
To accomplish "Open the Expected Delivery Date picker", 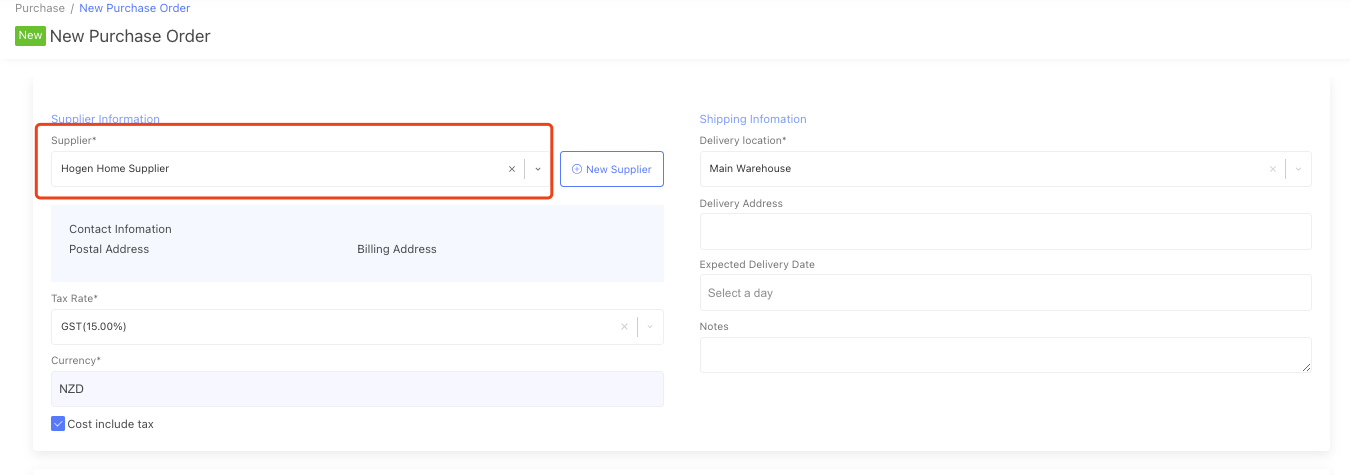I will 1005,293.
